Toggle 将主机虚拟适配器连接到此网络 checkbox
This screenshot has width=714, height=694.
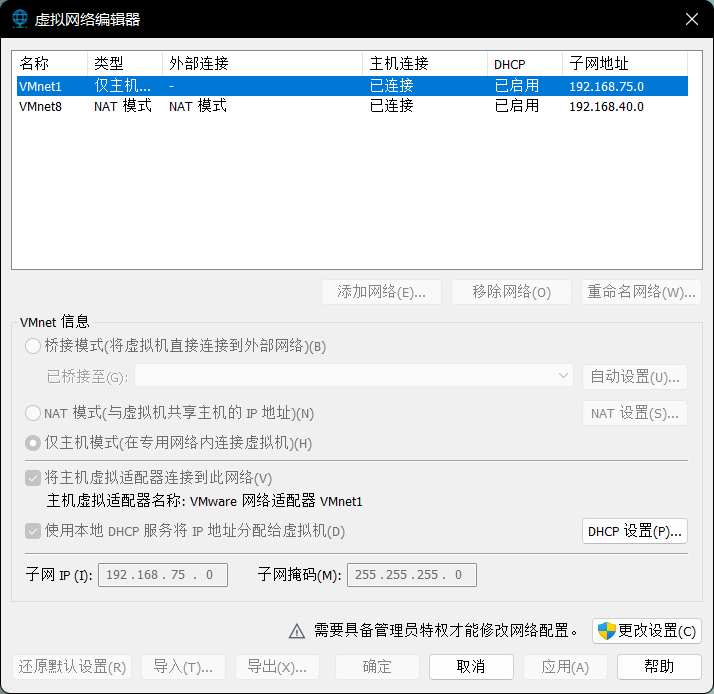[33, 478]
